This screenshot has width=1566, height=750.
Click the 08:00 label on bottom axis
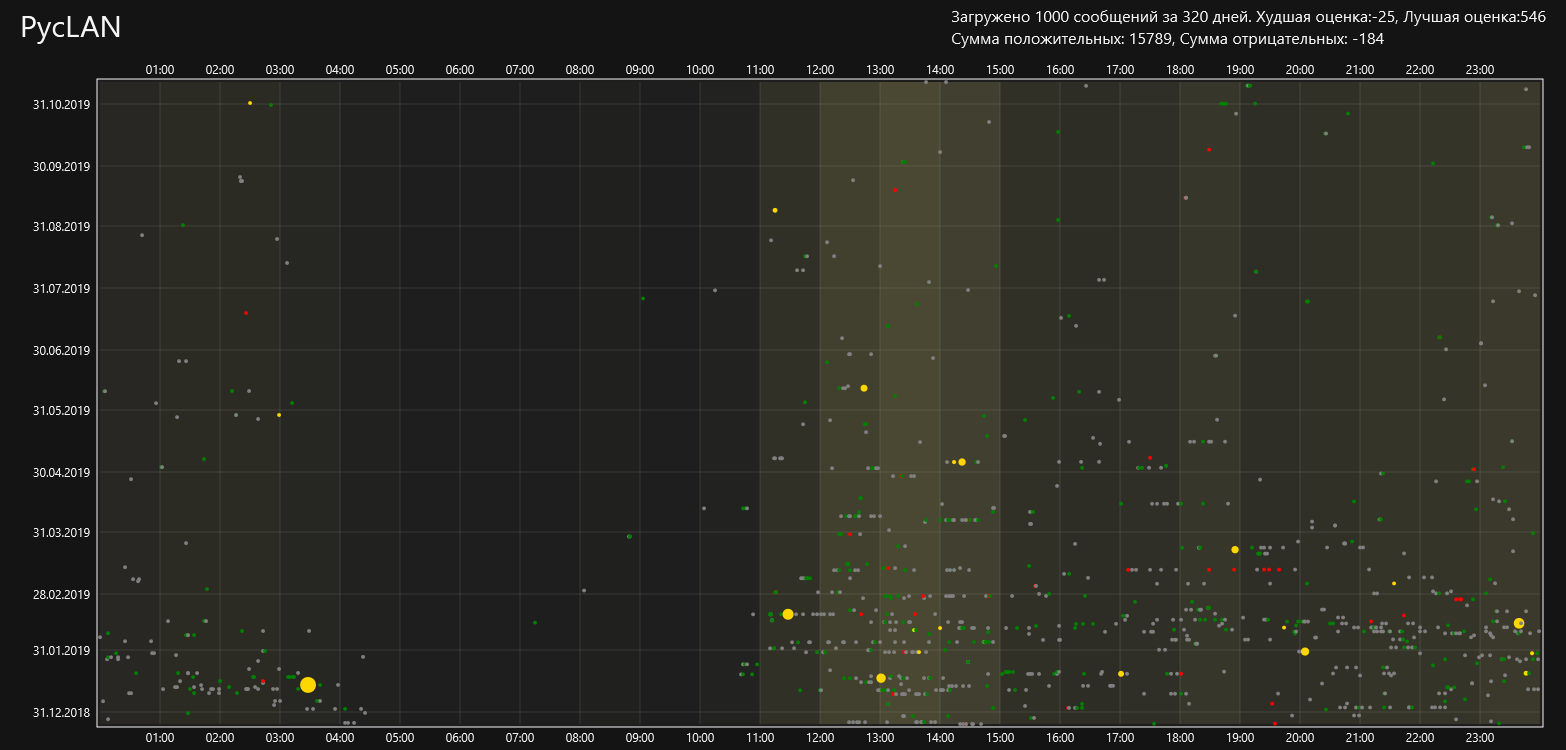pos(580,738)
